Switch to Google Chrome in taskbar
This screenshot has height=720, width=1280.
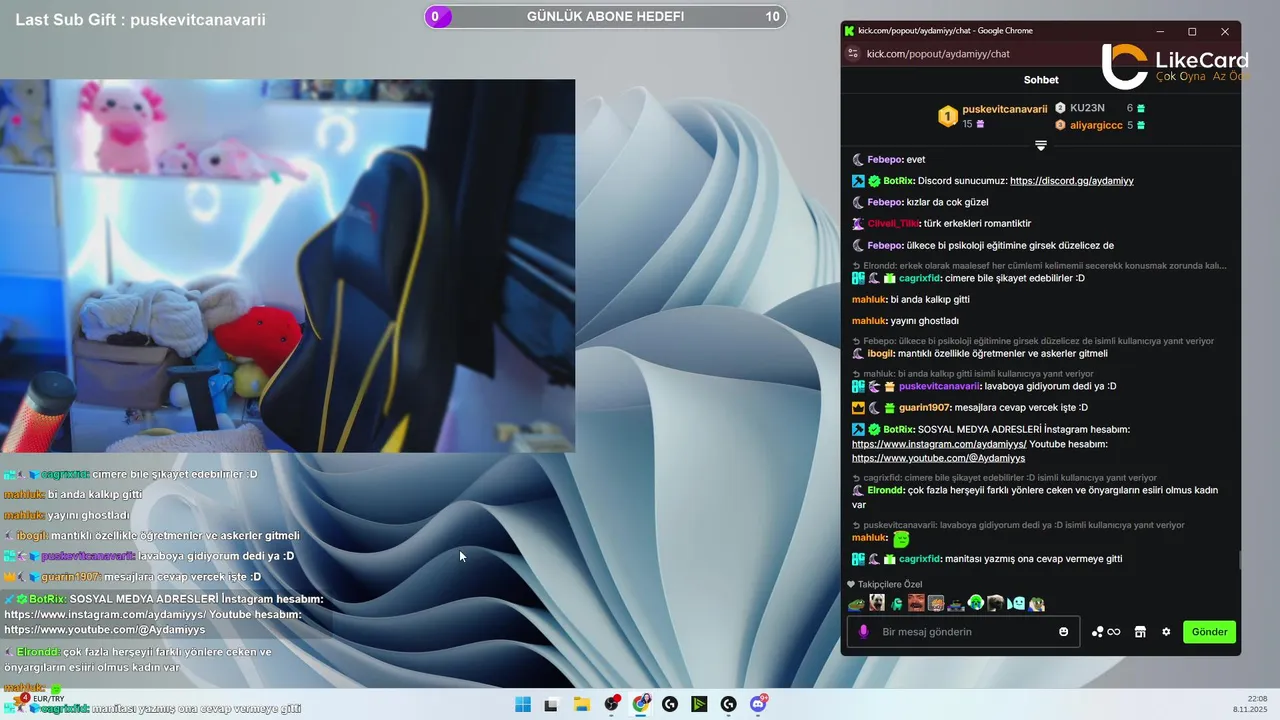(641, 704)
